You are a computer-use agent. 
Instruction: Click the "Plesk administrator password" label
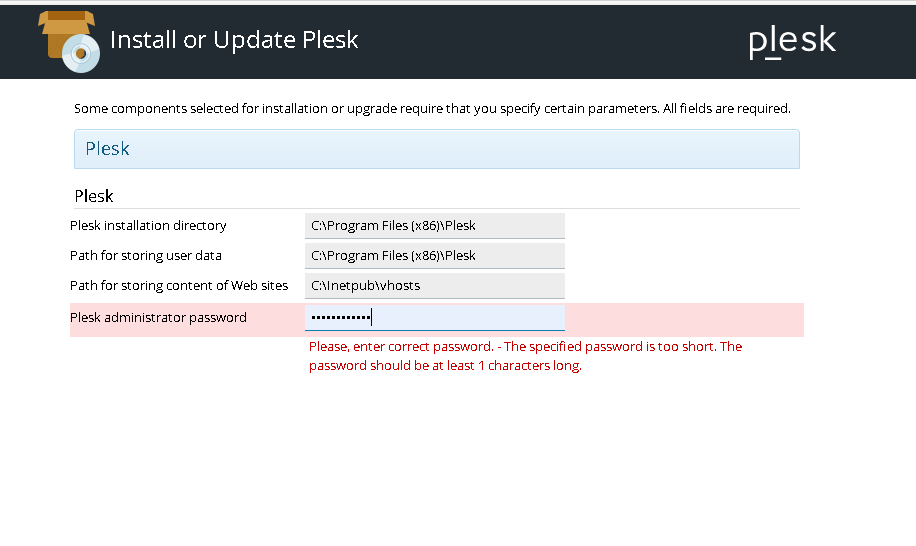click(x=158, y=318)
